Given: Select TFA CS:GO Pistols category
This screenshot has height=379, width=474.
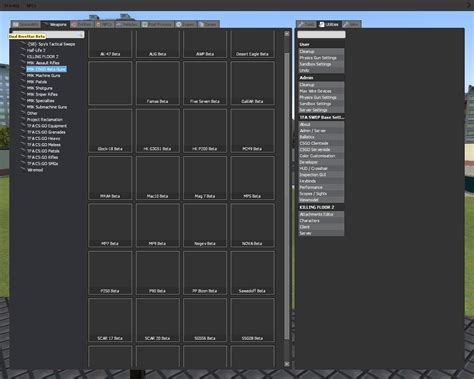Looking at the screenshot, I should (43, 151).
